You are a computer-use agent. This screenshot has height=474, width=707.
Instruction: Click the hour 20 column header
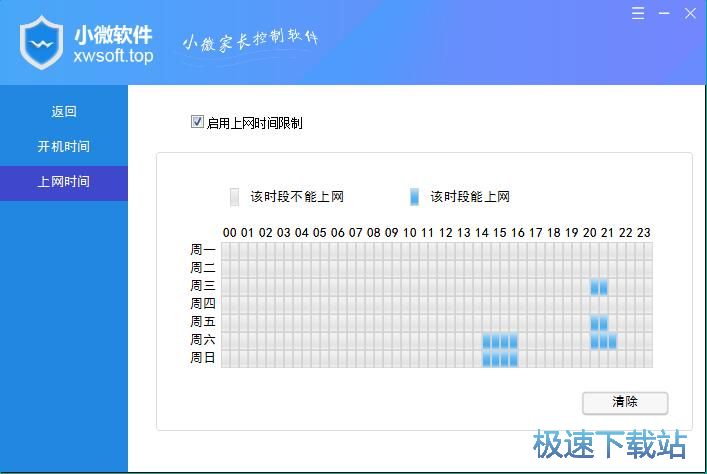tap(590, 233)
